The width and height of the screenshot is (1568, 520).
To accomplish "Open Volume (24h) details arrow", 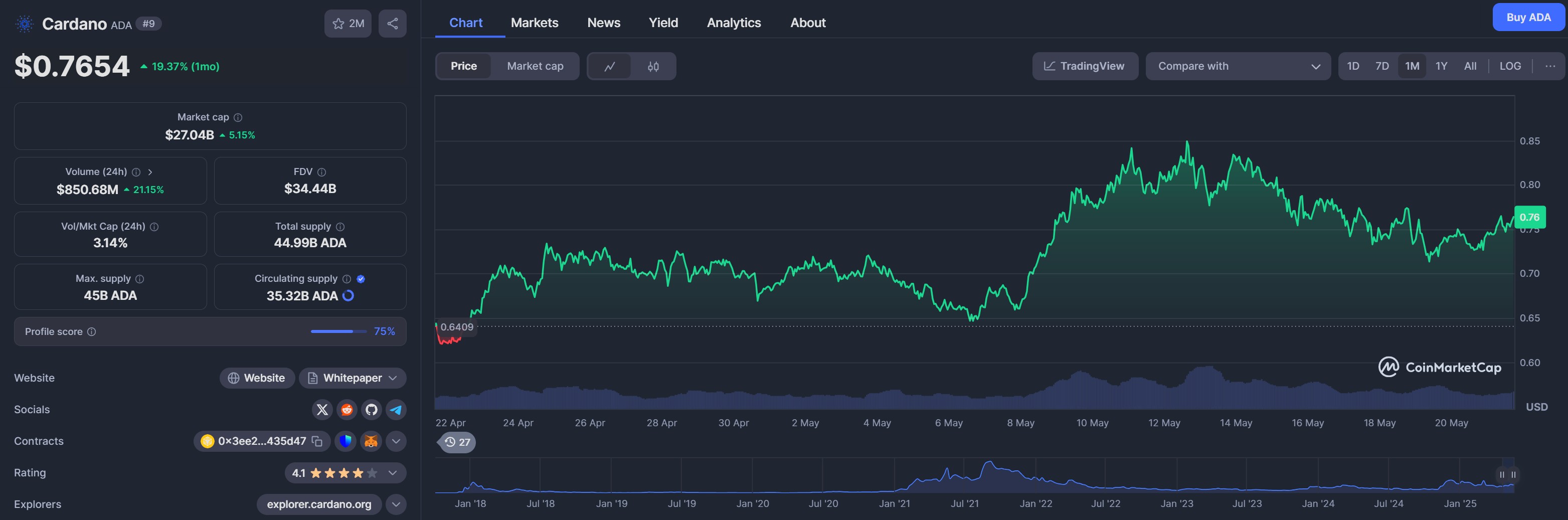I will pyautogui.click(x=150, y=172).
